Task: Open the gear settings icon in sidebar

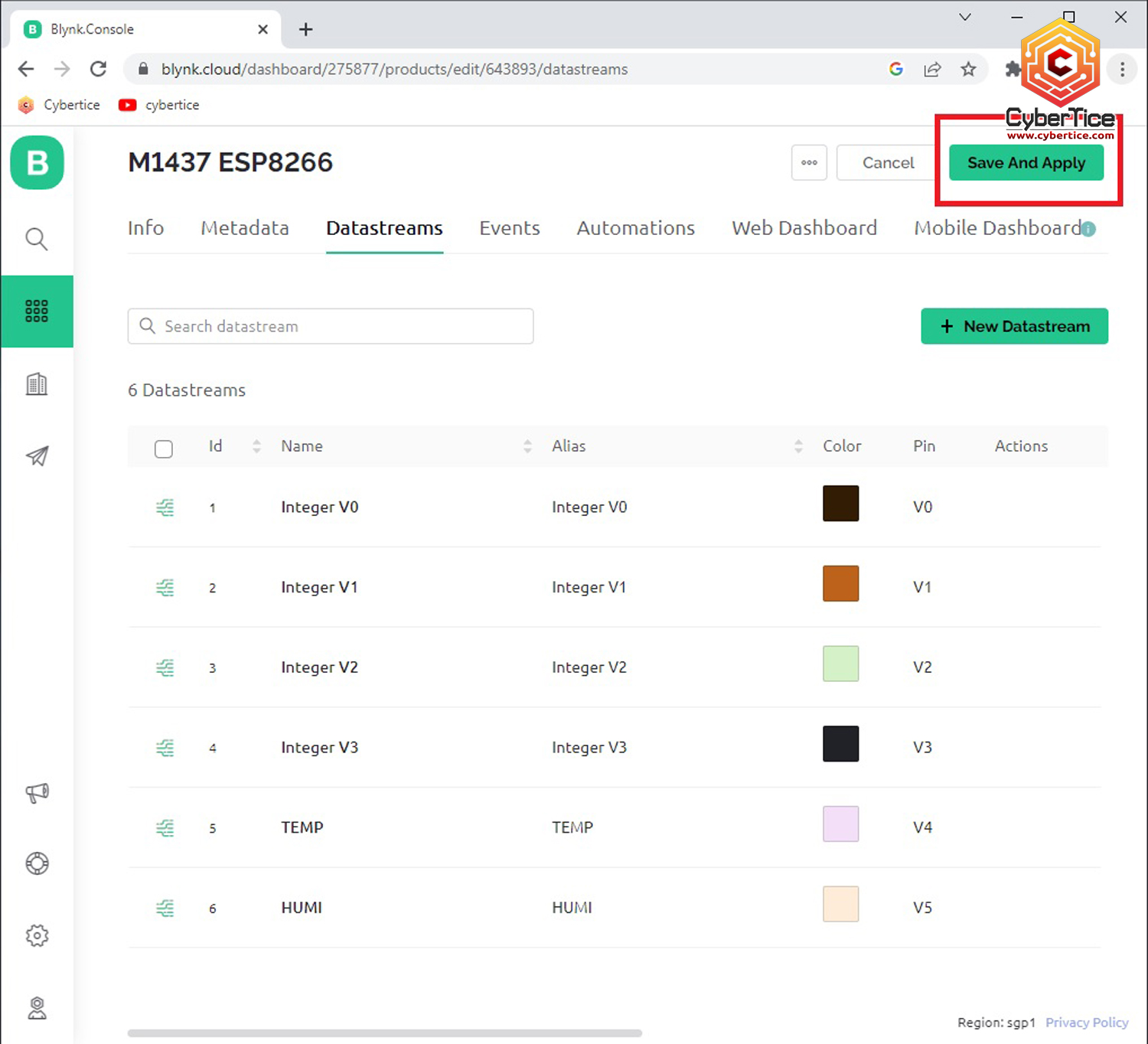Action: [x=37, y=935]
